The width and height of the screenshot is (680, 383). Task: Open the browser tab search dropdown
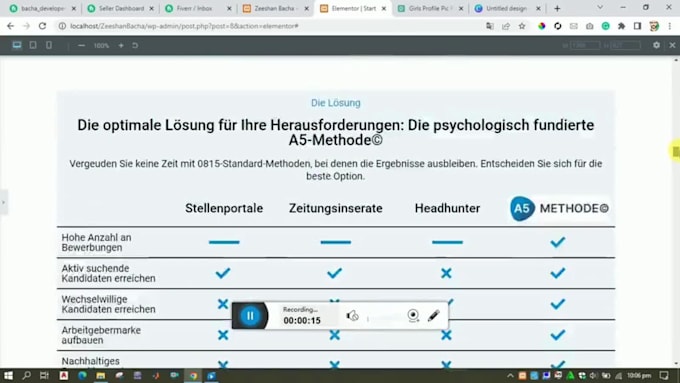[600, 8]
